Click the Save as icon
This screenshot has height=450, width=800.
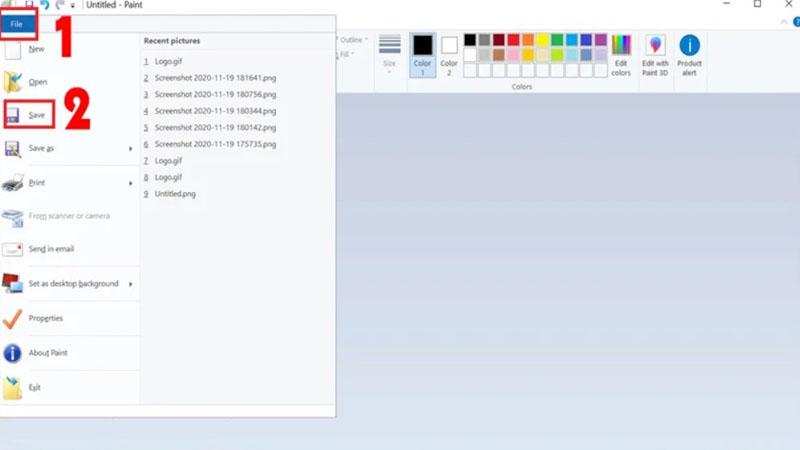[12, 149]
